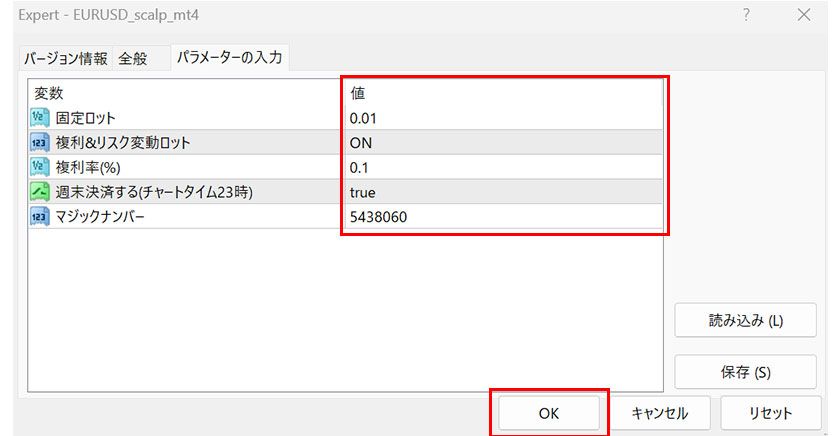The height and width of the screenshot is (436, 840).
Task: Click the double-type icon beside 複利率(%)
Action: coord(40,167)
